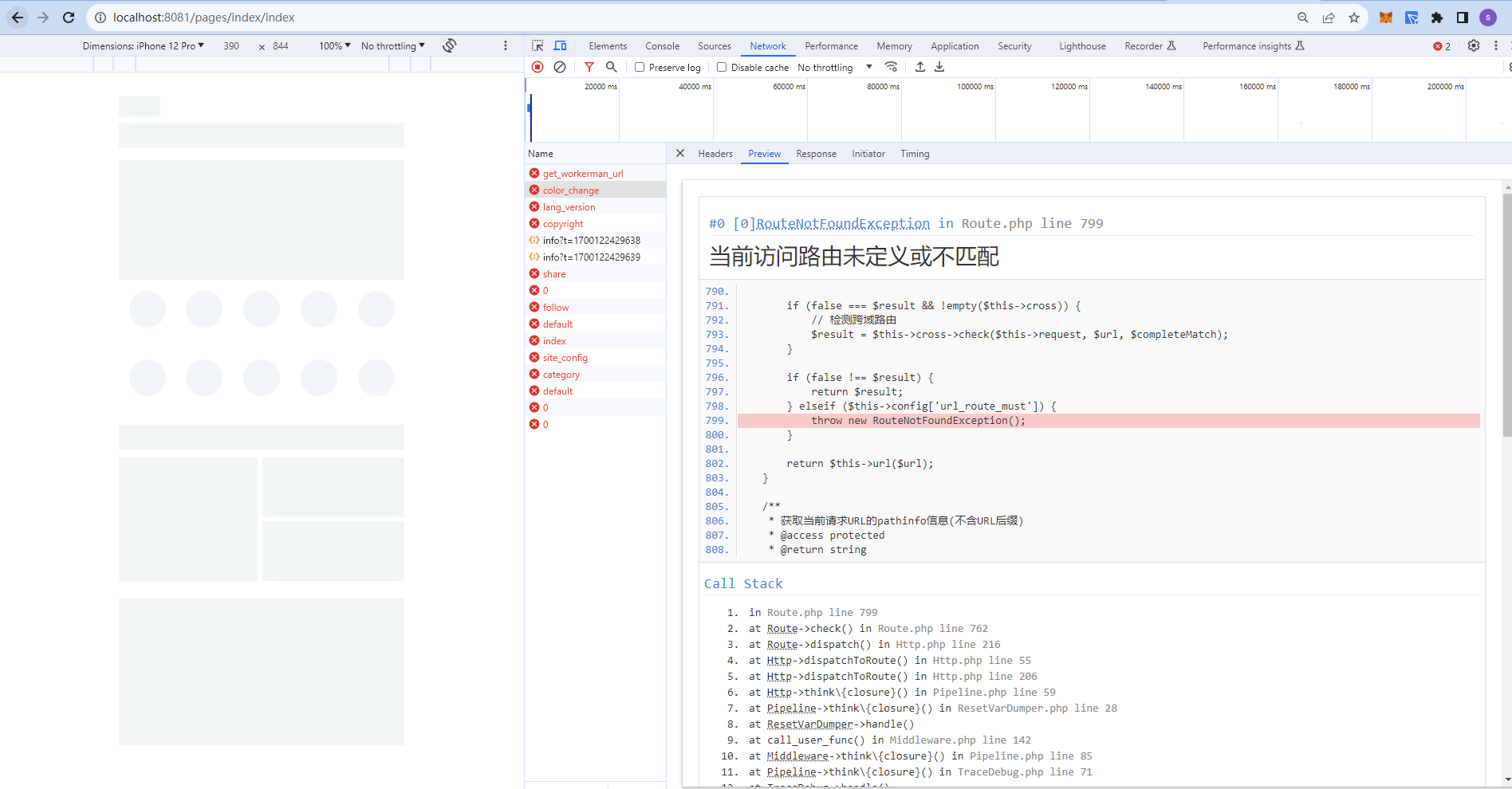
Task: Click the red error count badge
Action: [1442, 46]
